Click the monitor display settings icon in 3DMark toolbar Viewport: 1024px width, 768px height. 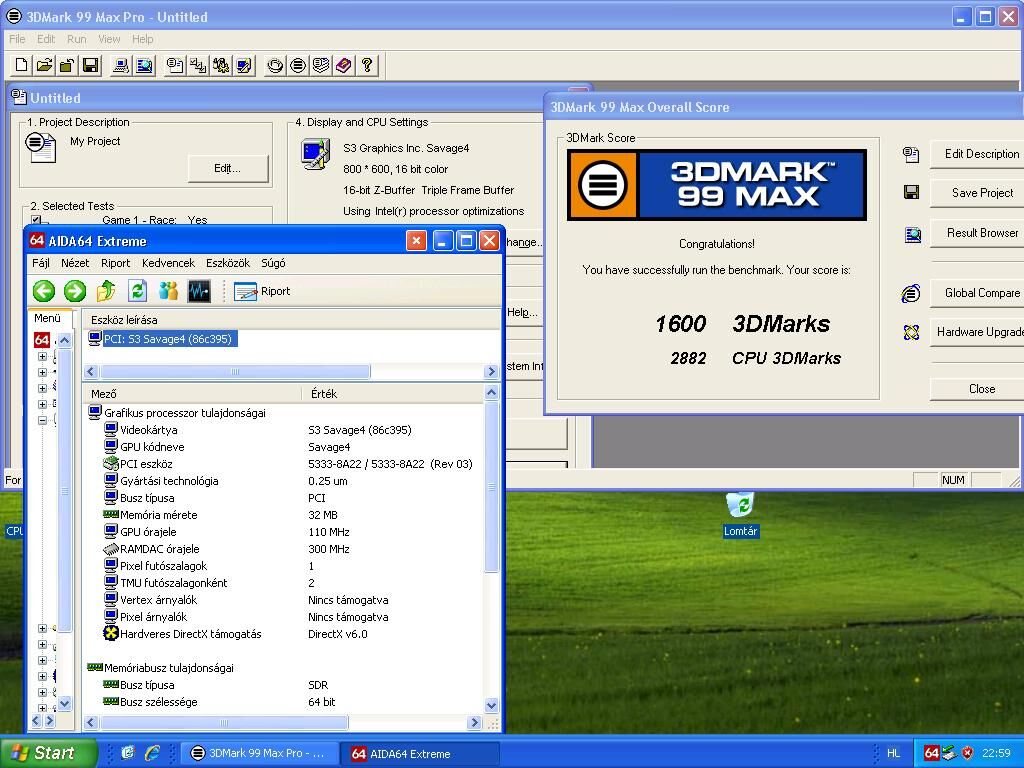tap(244, 65)
